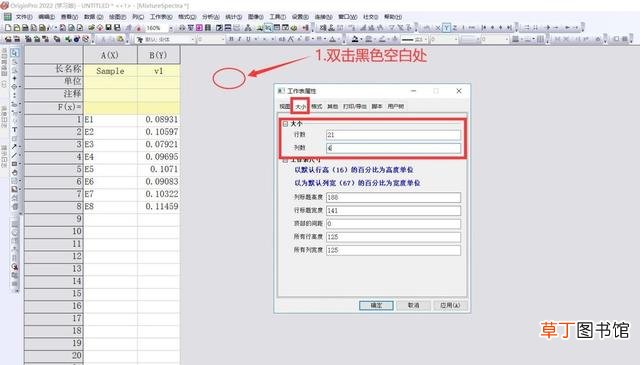Select row header 10
640x365 pixels.
coord(54,231)
